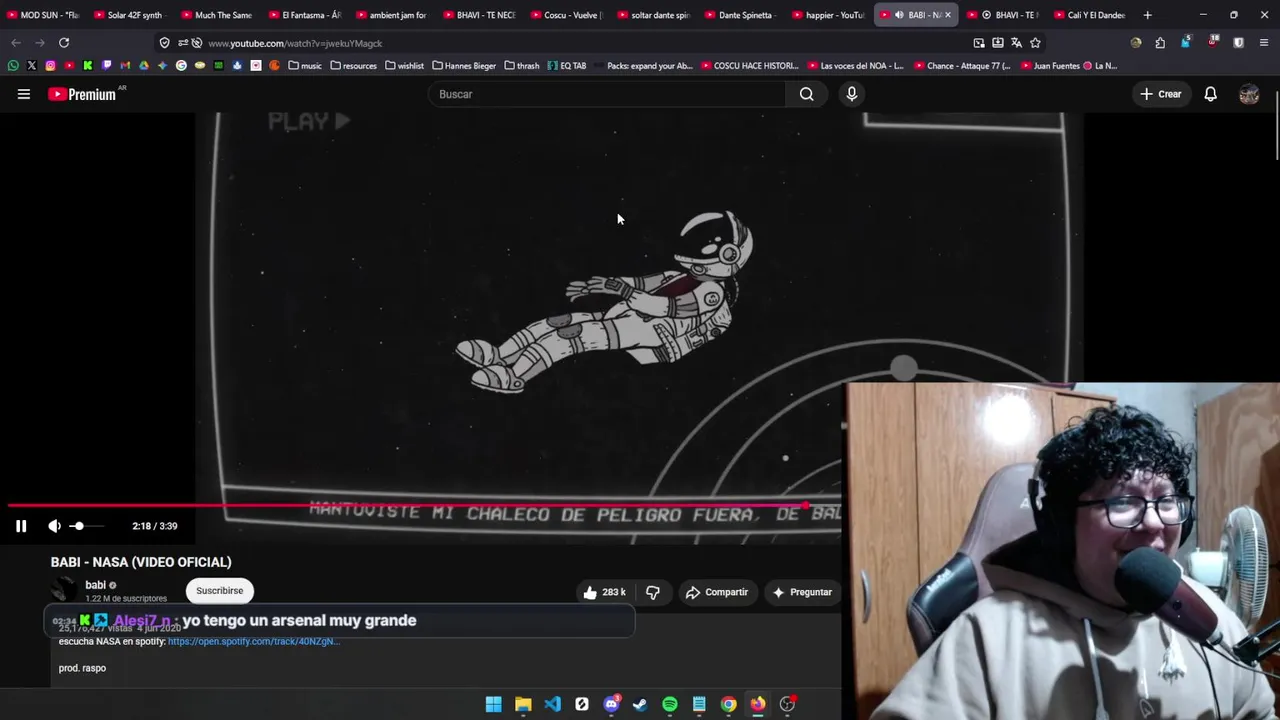Click the volume slider knob
The image size is (1280, 720).
click(x=78, y=526)
